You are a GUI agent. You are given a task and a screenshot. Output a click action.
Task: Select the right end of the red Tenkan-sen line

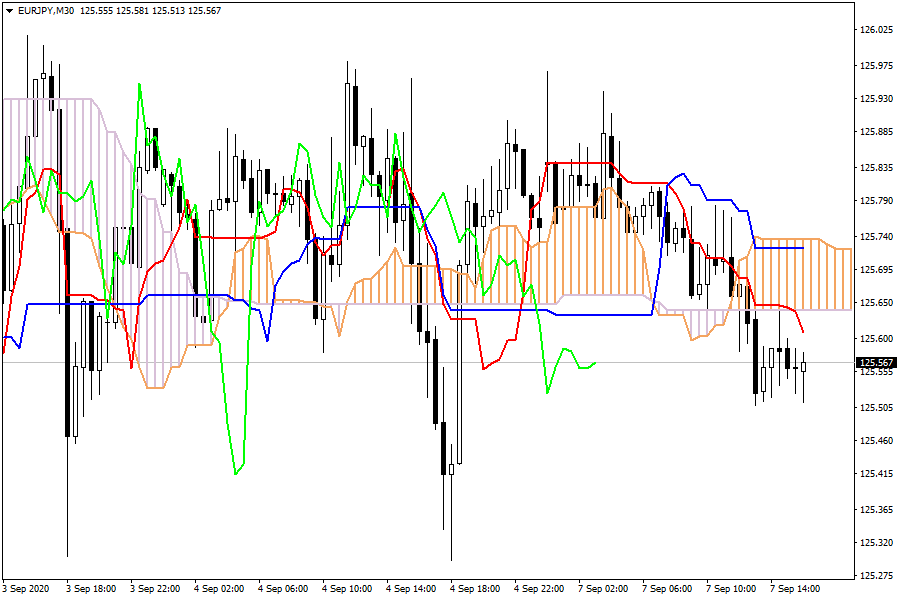click(803, 332)
